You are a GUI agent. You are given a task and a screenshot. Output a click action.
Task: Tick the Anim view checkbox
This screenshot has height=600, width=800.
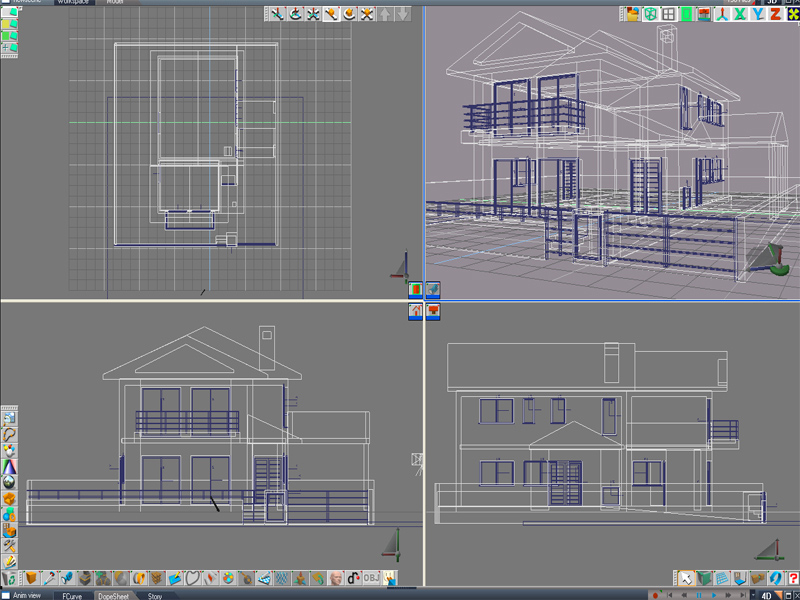click(6, 595)
